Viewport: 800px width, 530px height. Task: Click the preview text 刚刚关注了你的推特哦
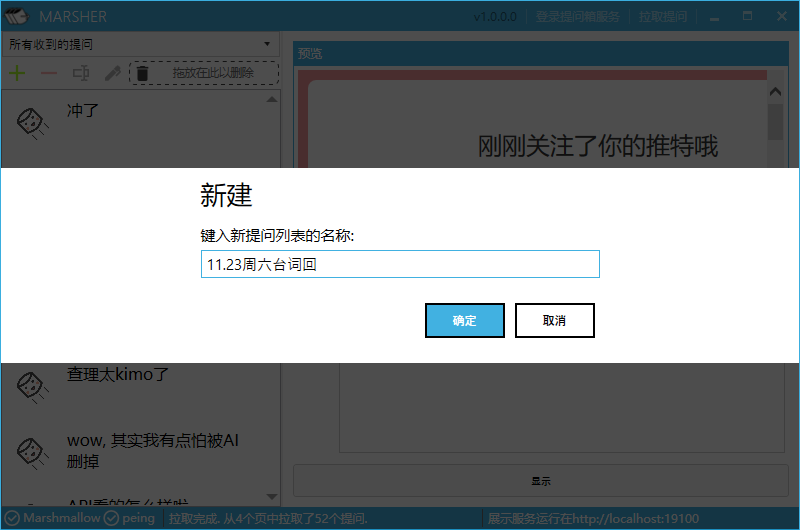[597, 146]
